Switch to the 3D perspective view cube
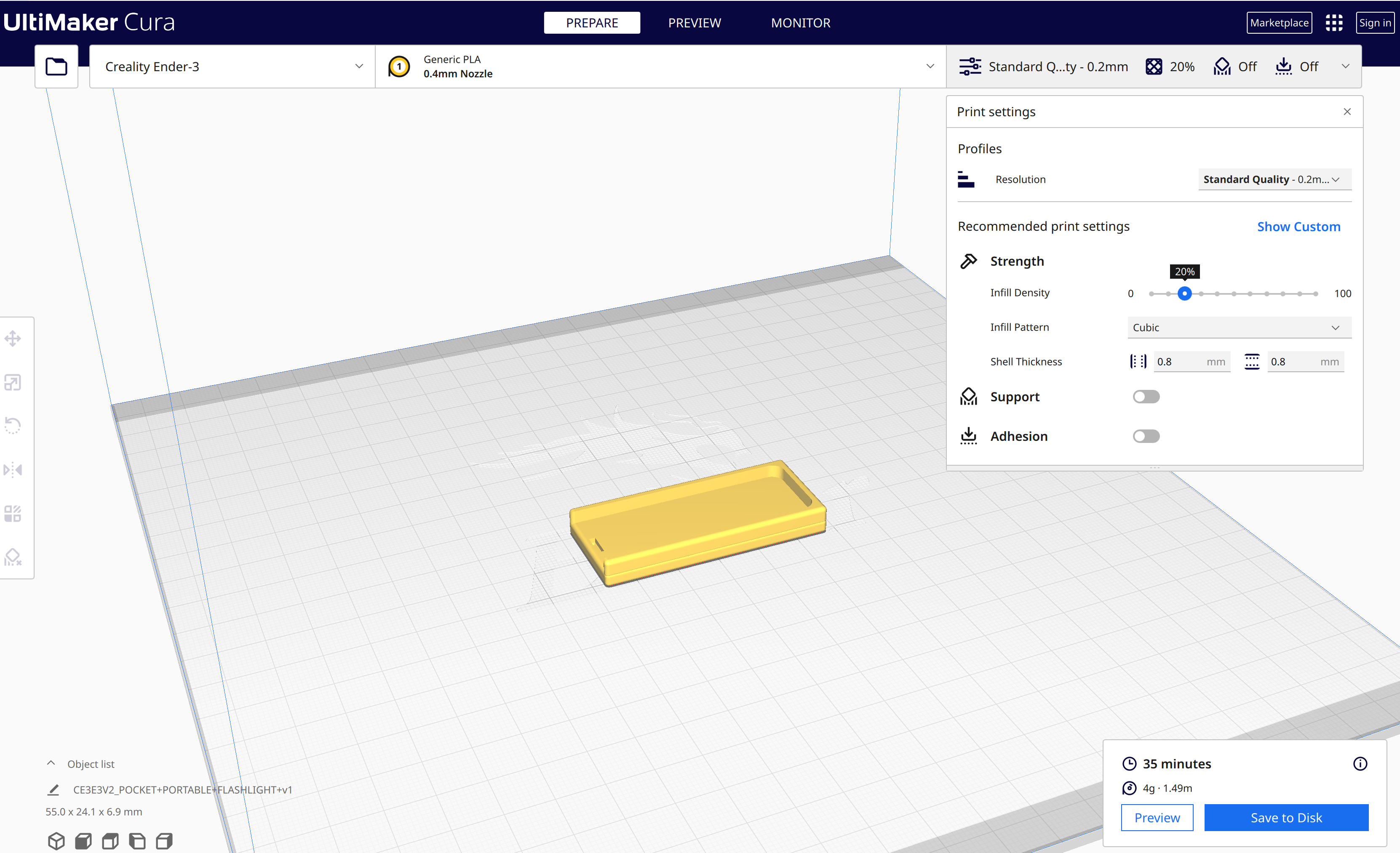The image size is (1400, 853). coord(56,840)
